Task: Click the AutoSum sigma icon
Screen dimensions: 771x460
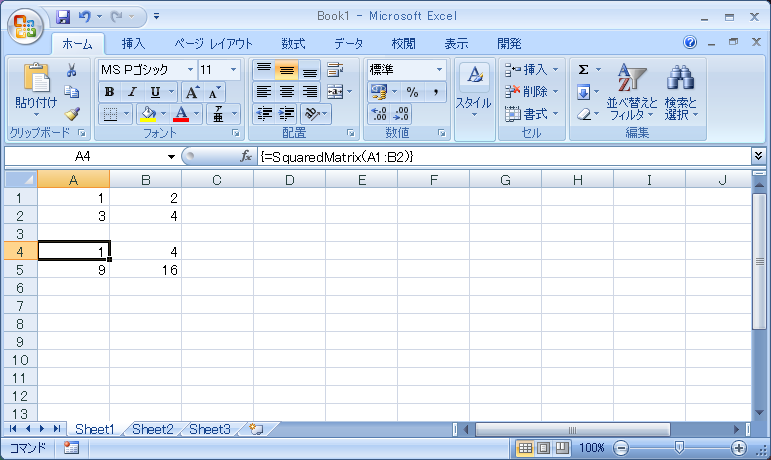Action: (583, 70)
